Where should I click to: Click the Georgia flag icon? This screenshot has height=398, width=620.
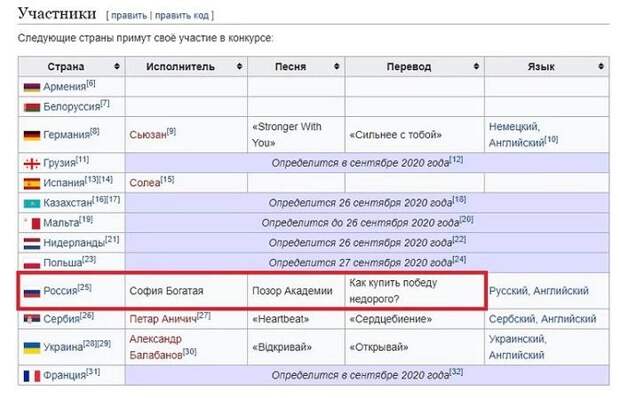point(32,163)
